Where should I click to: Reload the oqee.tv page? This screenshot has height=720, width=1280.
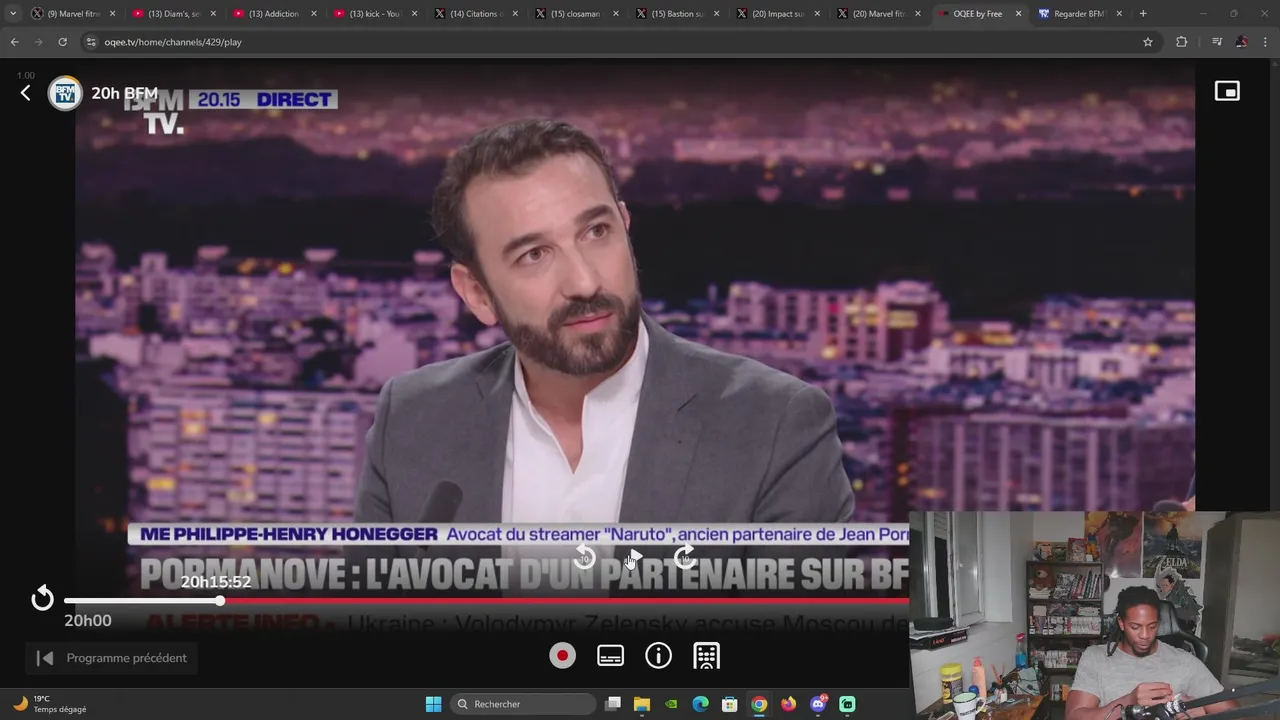point(62,42)
